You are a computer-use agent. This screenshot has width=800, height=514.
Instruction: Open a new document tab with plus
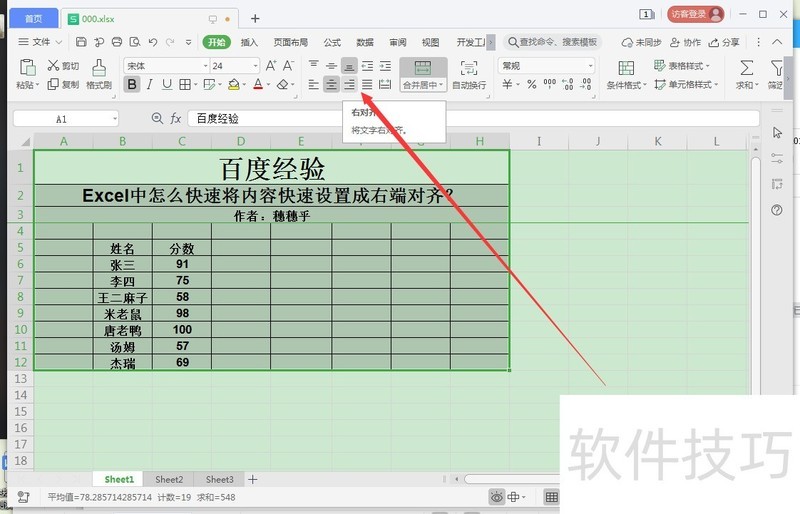coord(255,19)
